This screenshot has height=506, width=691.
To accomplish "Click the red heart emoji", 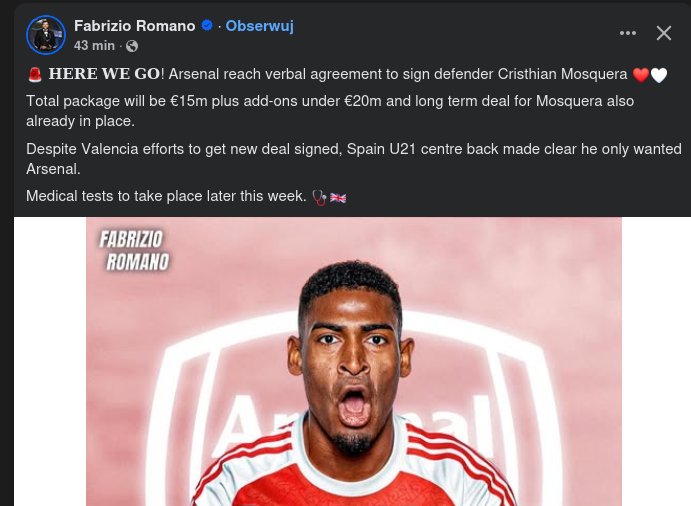I will tap(640, 75).
